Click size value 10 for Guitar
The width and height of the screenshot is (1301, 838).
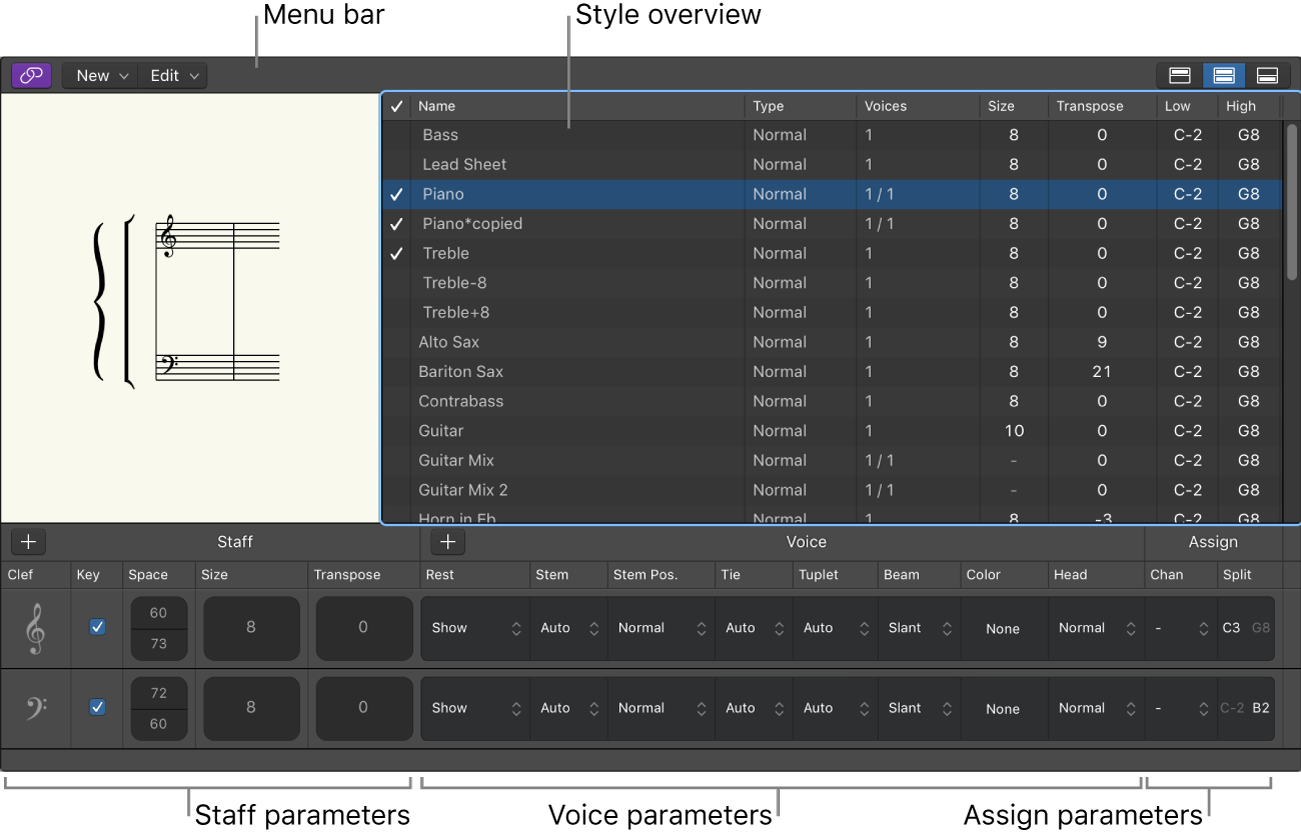pos(1014,431)
